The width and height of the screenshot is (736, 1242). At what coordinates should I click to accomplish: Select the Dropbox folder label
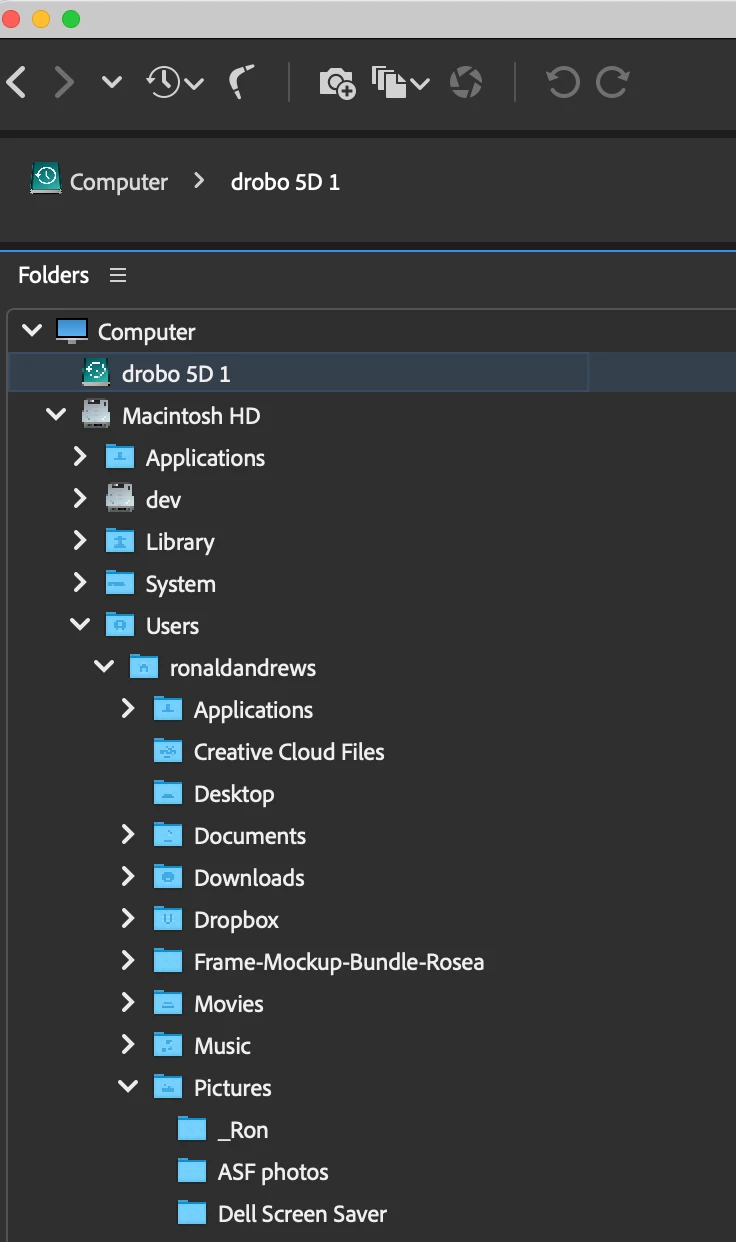(x=236, y=920)
